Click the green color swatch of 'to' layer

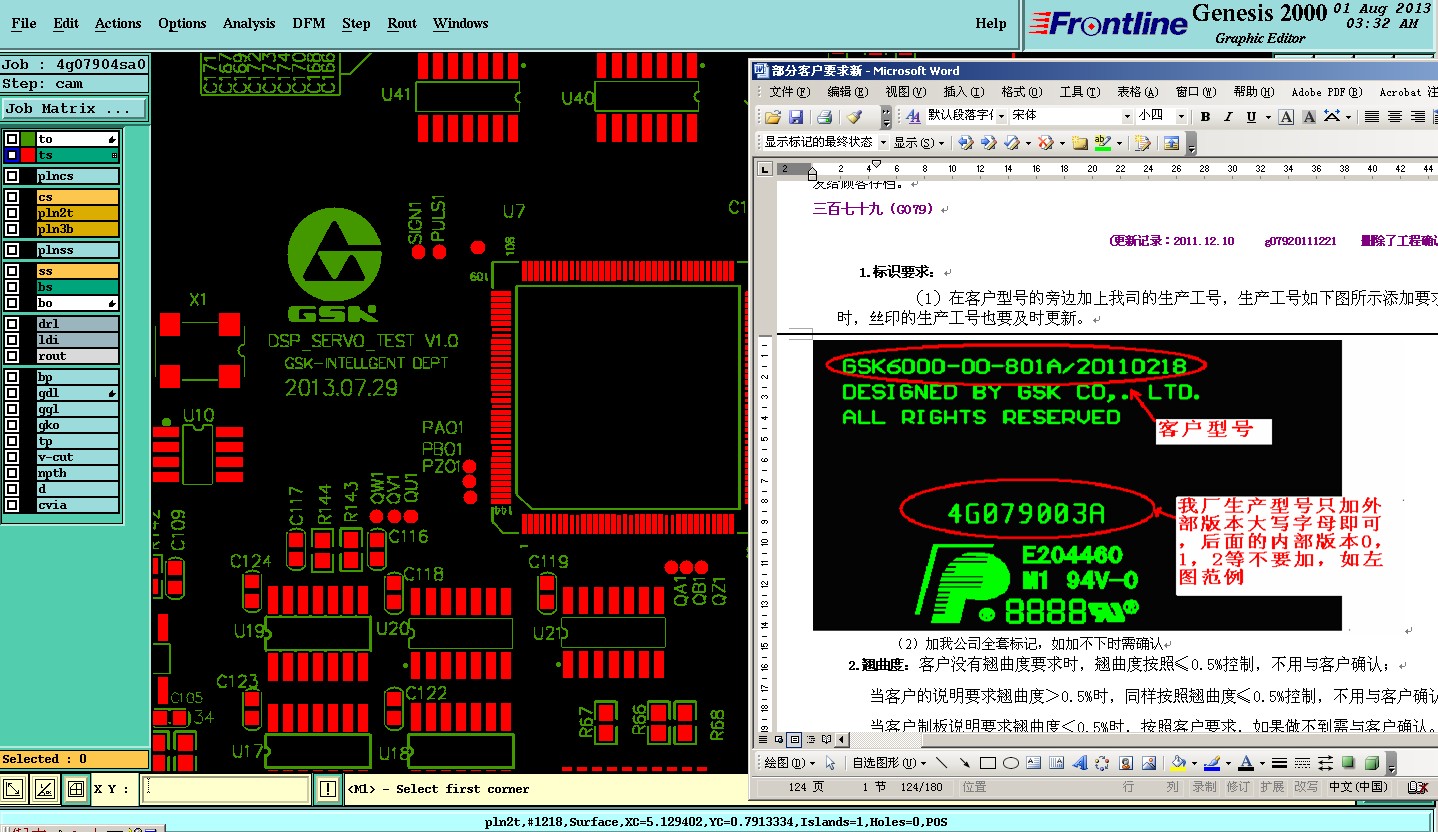pyautogui.click(x=28, y=139)
